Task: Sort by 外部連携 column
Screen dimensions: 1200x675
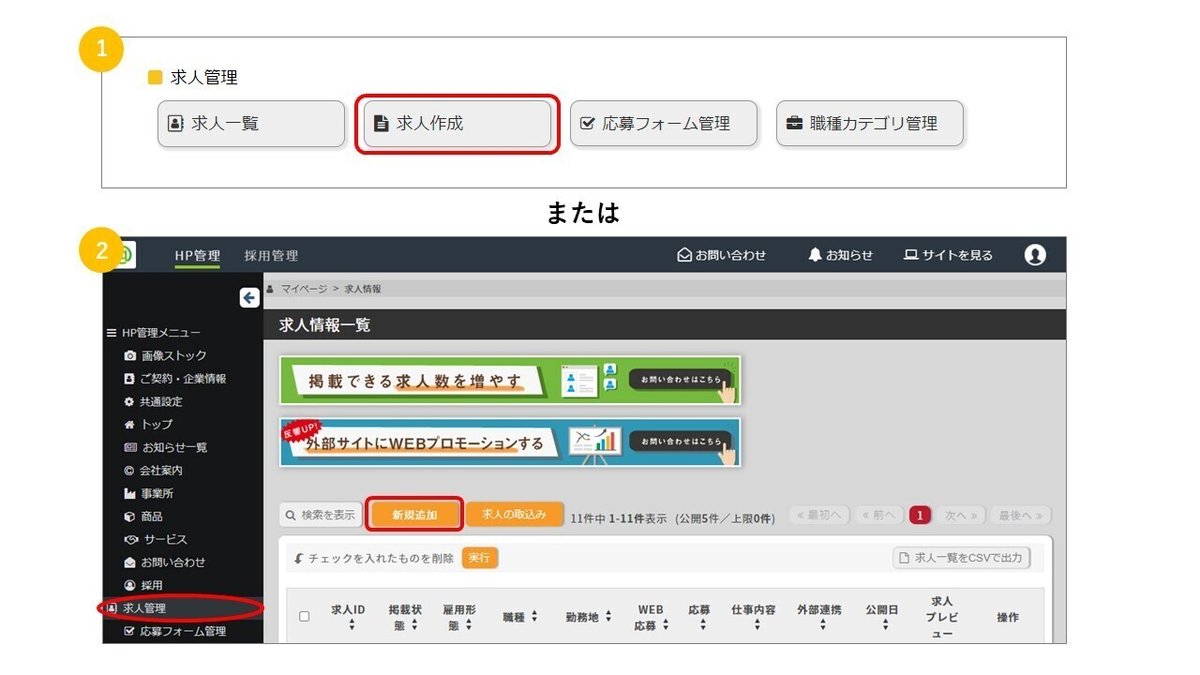Action: (x=820, y=617)
